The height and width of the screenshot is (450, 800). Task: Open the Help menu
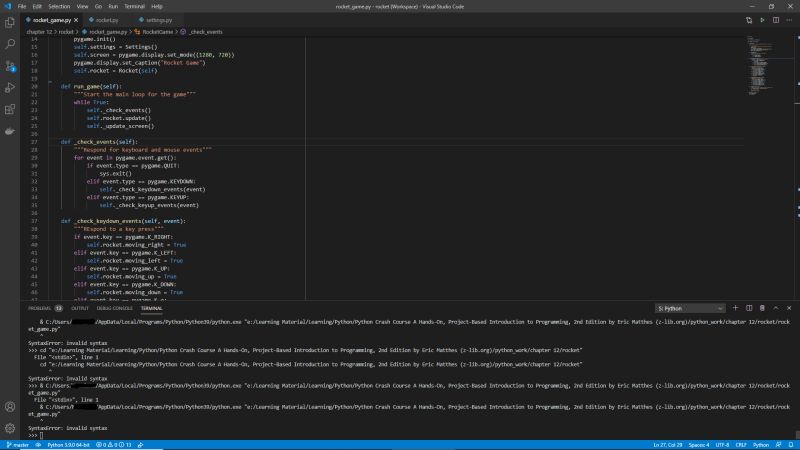157,7
